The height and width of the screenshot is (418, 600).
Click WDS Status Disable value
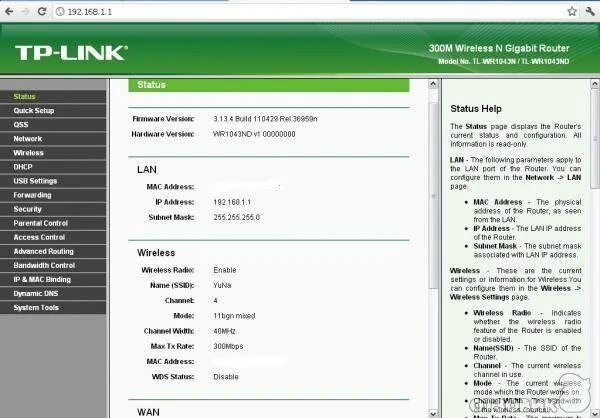point(226,377)
